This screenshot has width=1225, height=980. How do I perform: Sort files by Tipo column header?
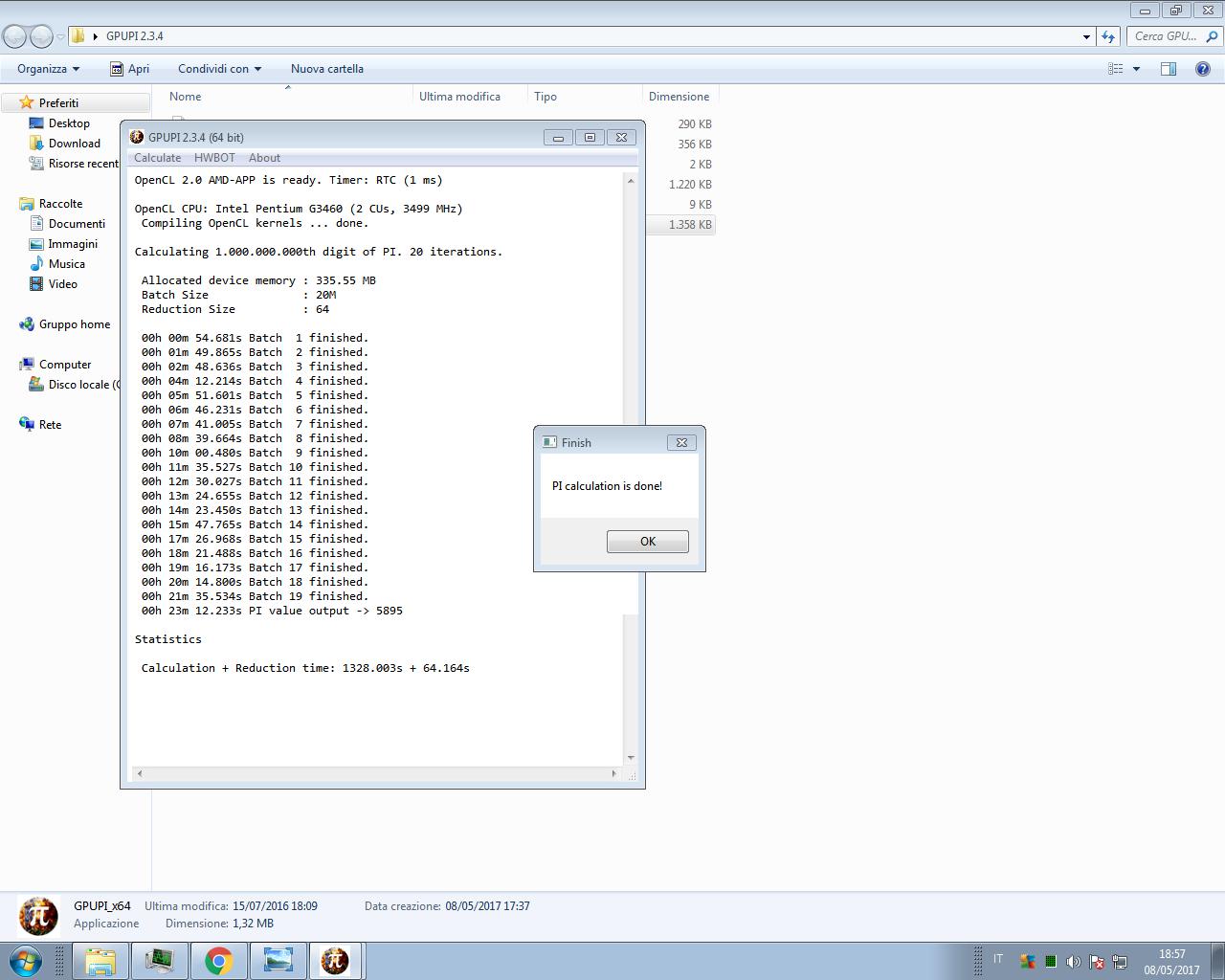click(x=585, y=97)
